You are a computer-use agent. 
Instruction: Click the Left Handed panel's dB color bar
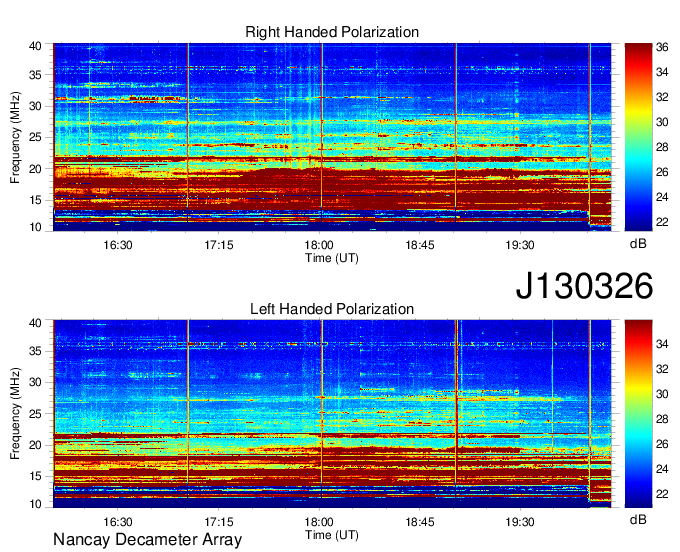pos(638,414)
